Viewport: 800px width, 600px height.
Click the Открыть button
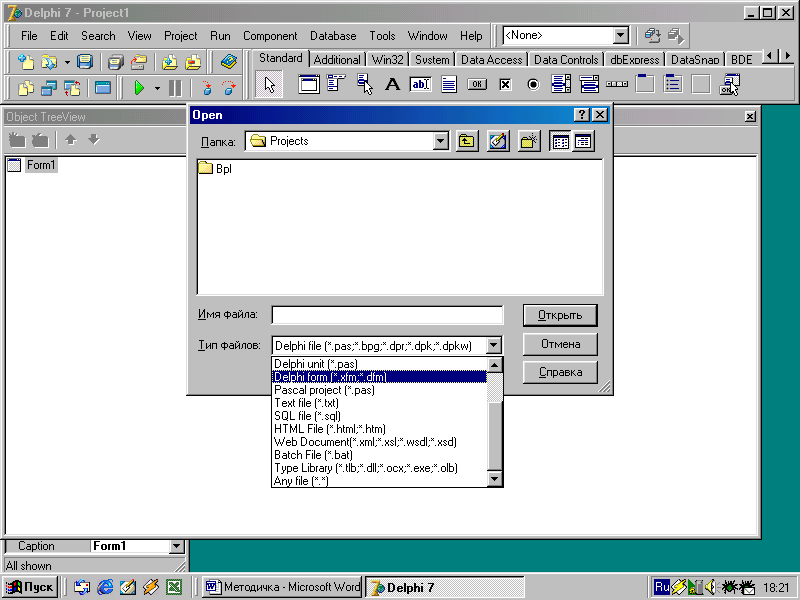click(x=560, y=315)
